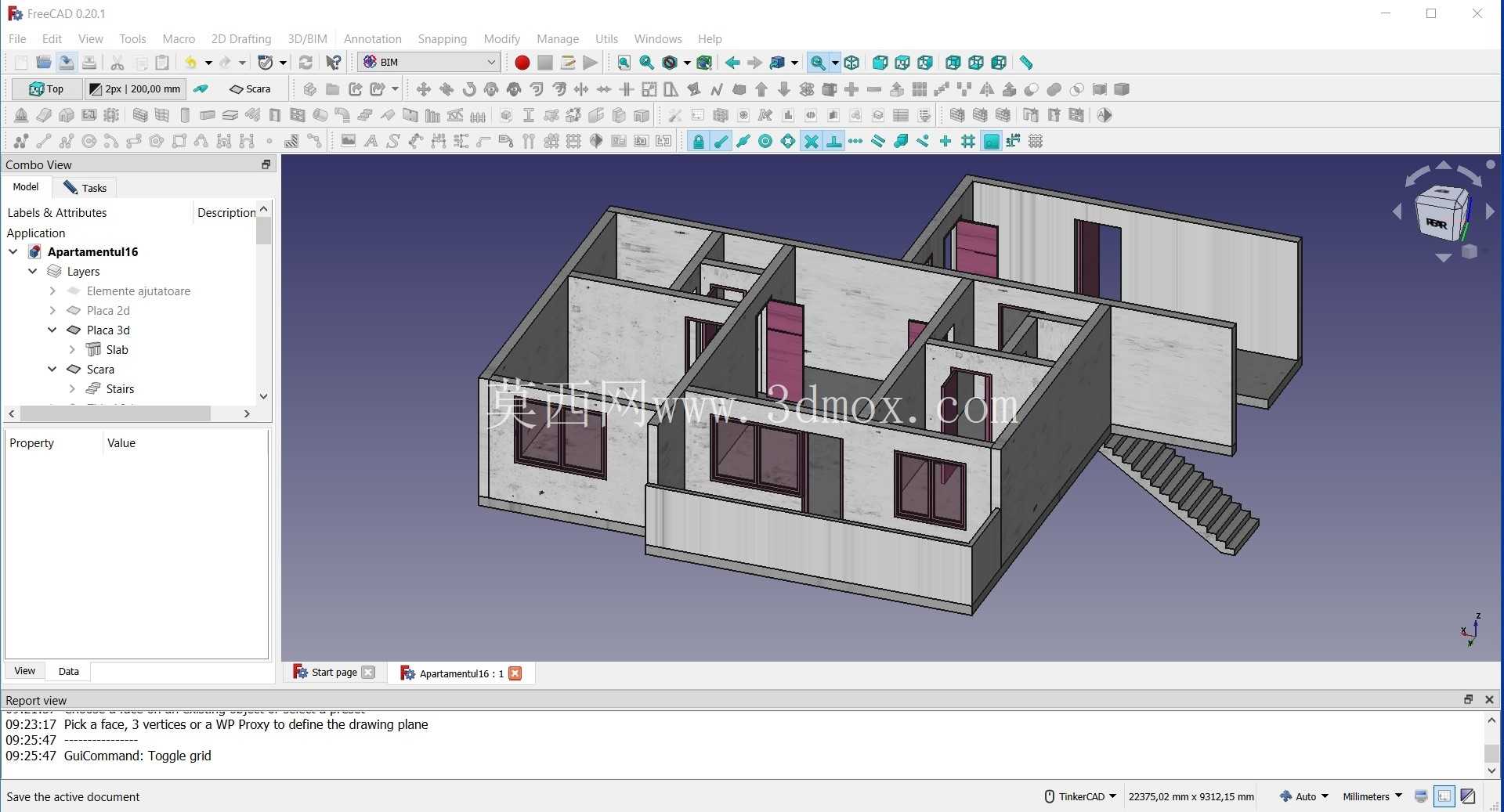Execute macro with the play icon
This screenshot has width=1504, height=812.
(x=591, y=63)
